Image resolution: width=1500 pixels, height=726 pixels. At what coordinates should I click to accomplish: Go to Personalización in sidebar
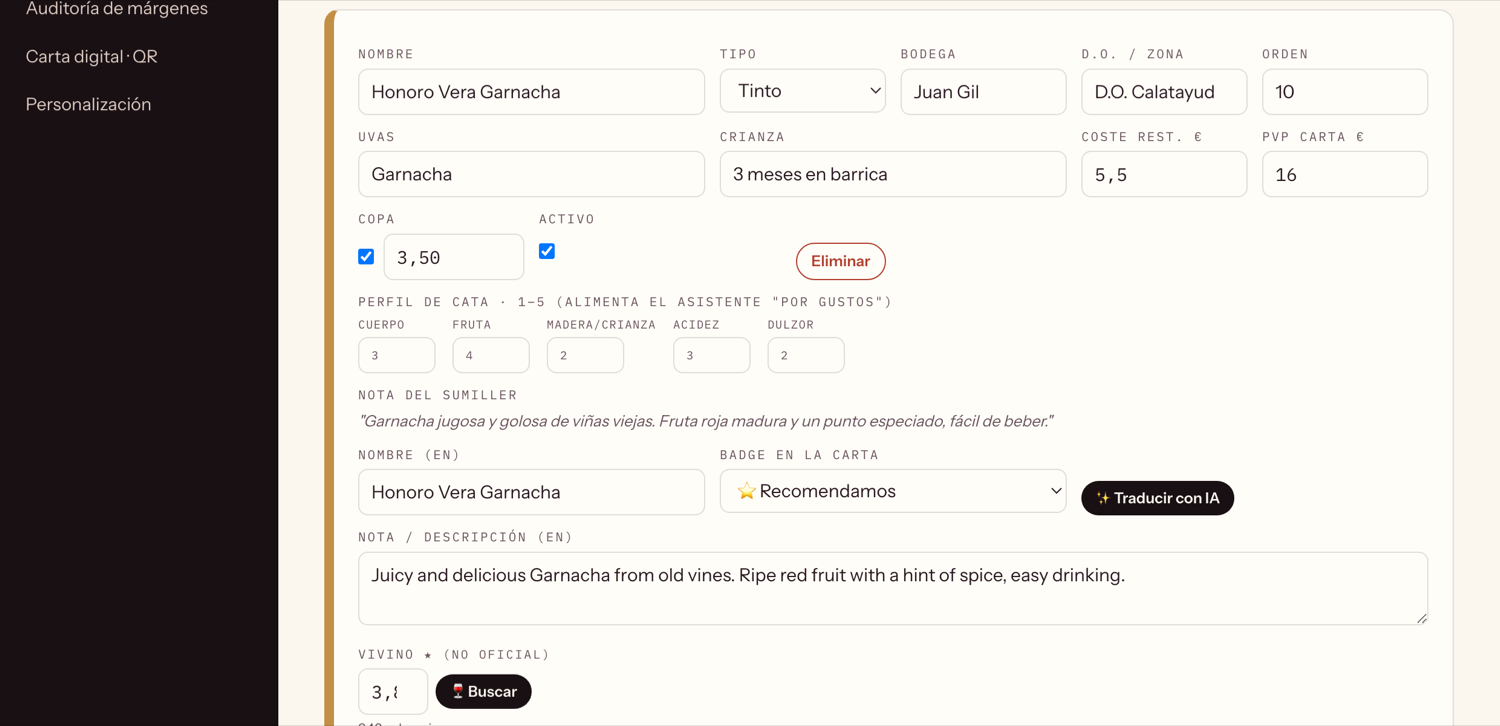tap(88, 104)
